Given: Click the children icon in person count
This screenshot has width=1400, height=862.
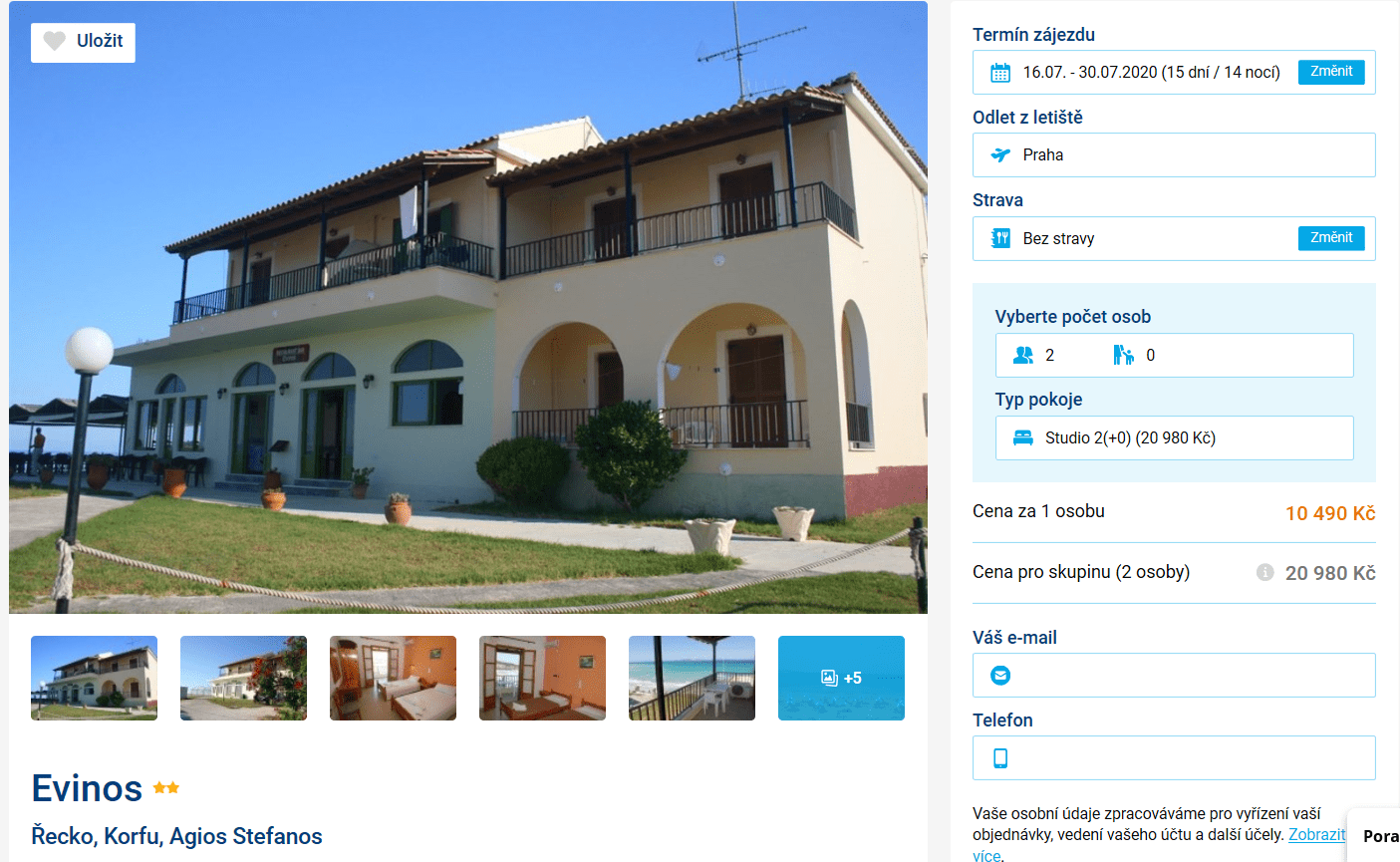Looking at the screenshot, I should pyautogui.click(x=1123, y=355).
